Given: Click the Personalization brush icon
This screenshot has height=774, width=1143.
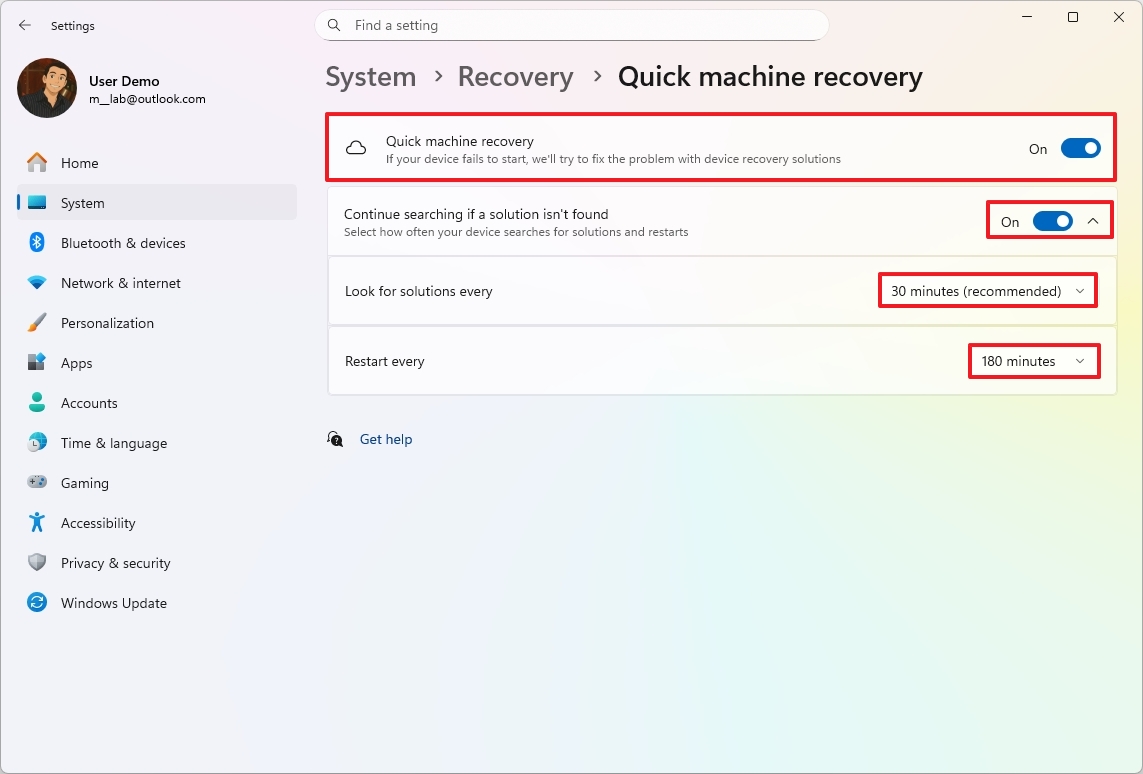Looking at the screenshot, I should pyautogui.click(x=36, y=322).
